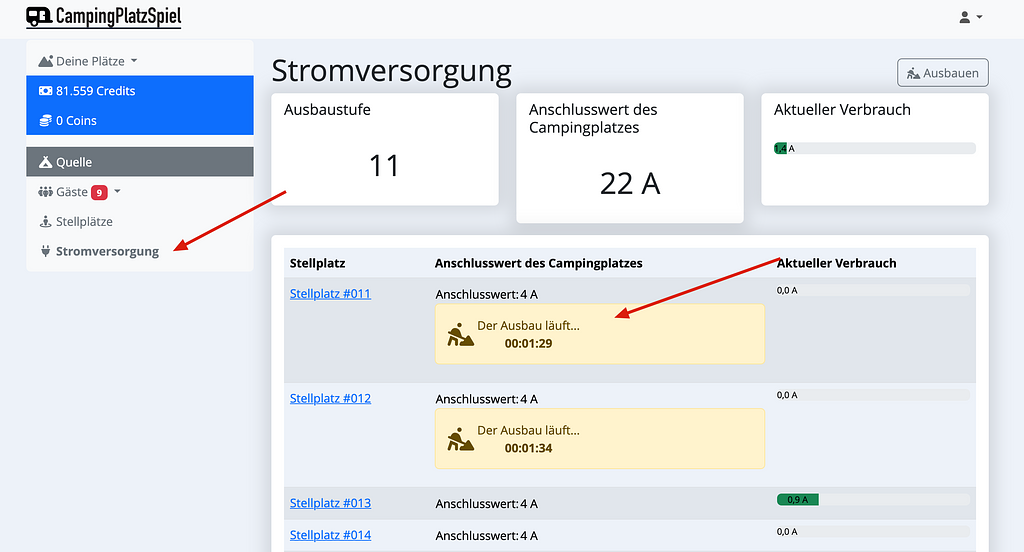Open the Stellplatz #012 link
The image size is (1024, 552).
(330, 398)
